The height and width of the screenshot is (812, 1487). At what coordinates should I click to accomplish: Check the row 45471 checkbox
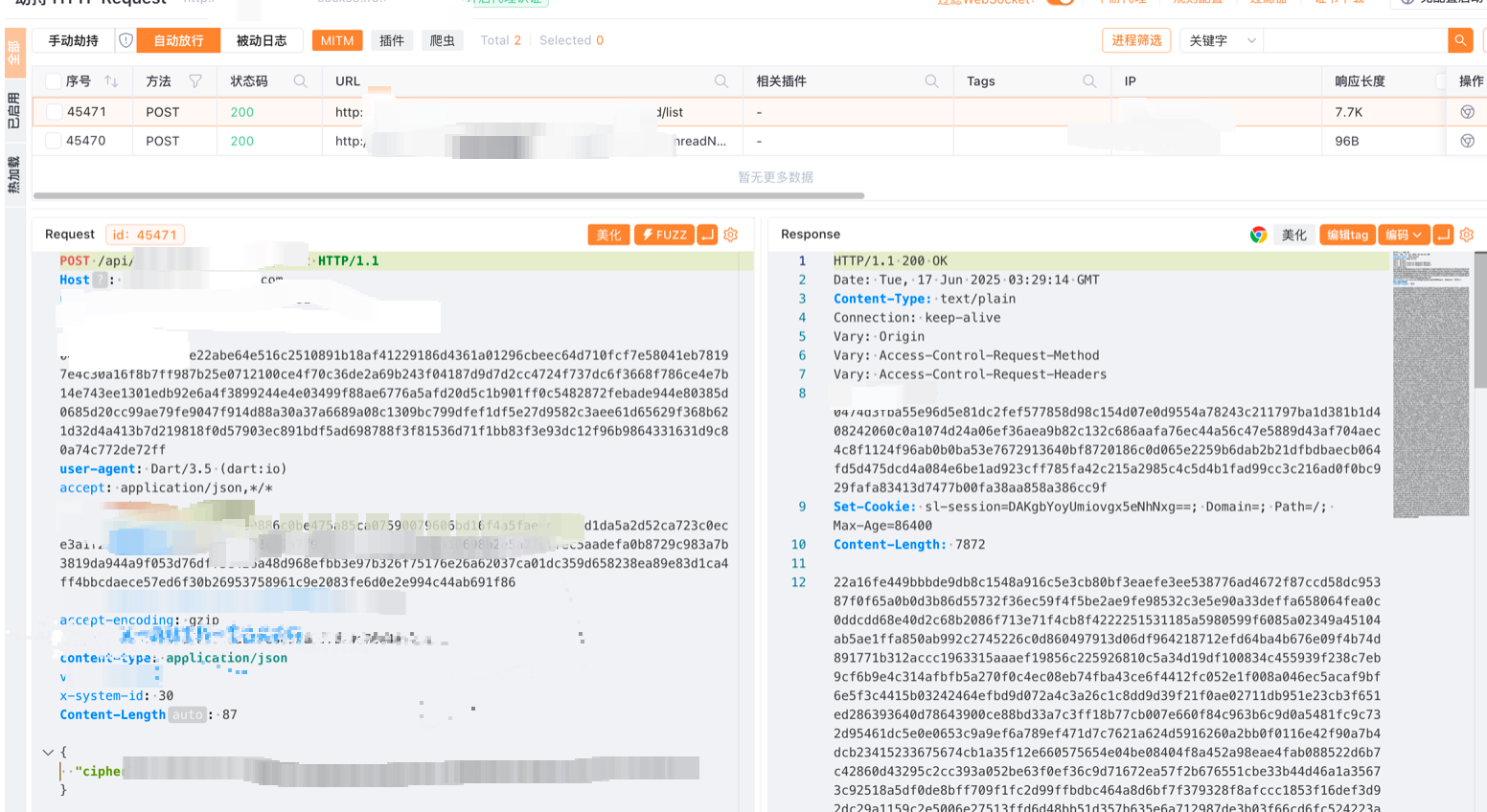click(54, 112)
